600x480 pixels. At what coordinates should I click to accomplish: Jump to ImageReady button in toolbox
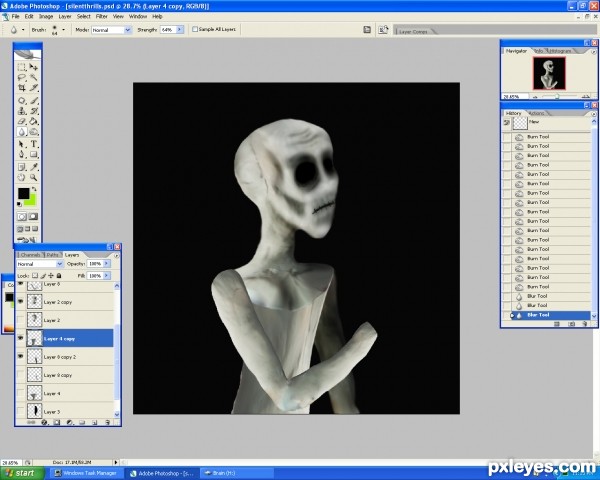click(28, 240)
